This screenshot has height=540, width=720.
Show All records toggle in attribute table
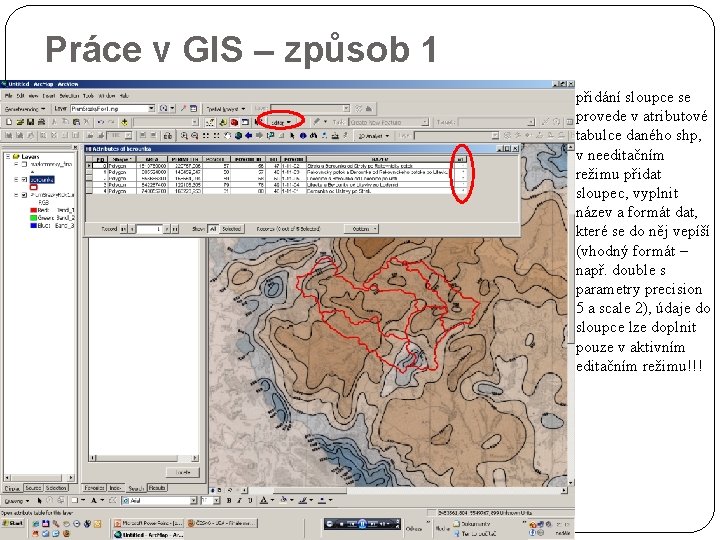tap(213, 229)
